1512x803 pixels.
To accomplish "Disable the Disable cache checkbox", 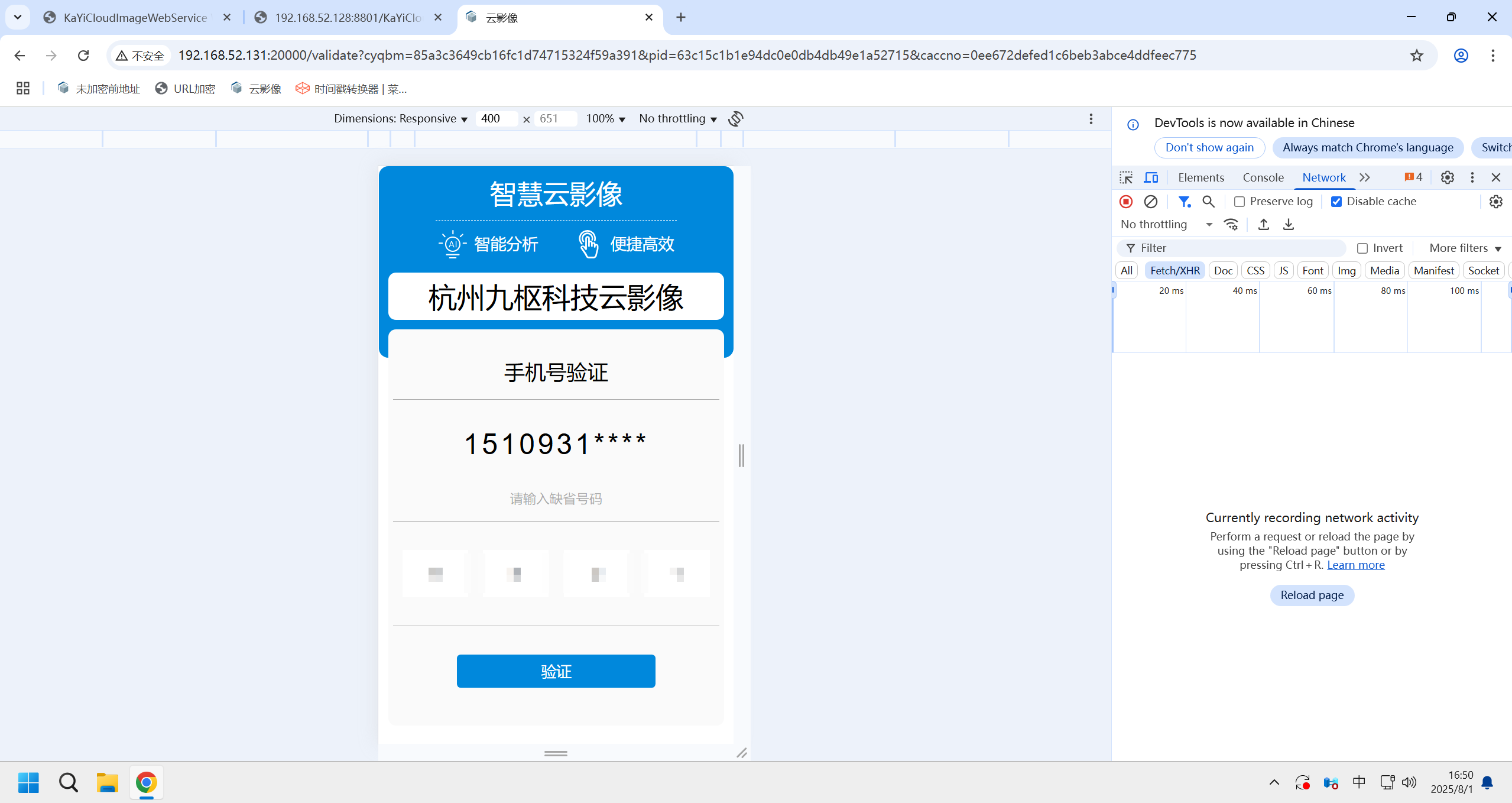I will 1337,202.
